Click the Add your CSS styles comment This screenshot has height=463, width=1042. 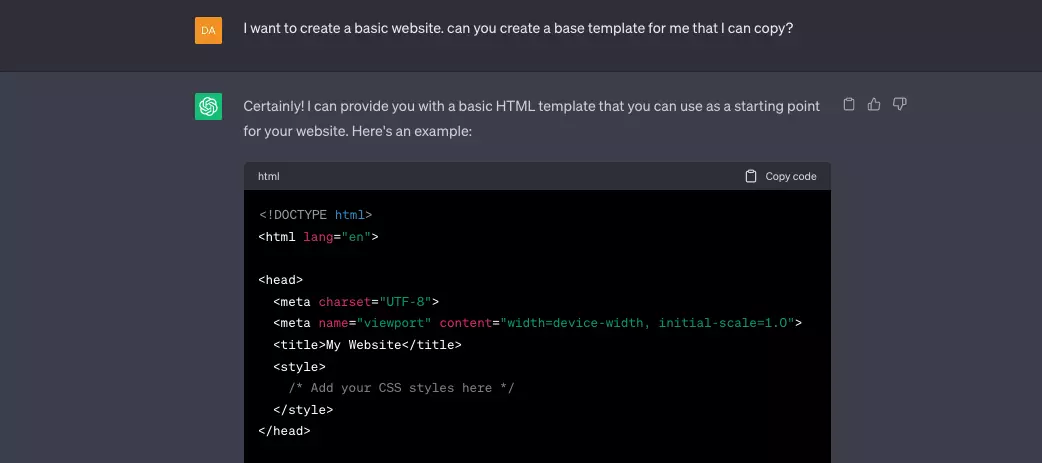click(x=401, y=388)
